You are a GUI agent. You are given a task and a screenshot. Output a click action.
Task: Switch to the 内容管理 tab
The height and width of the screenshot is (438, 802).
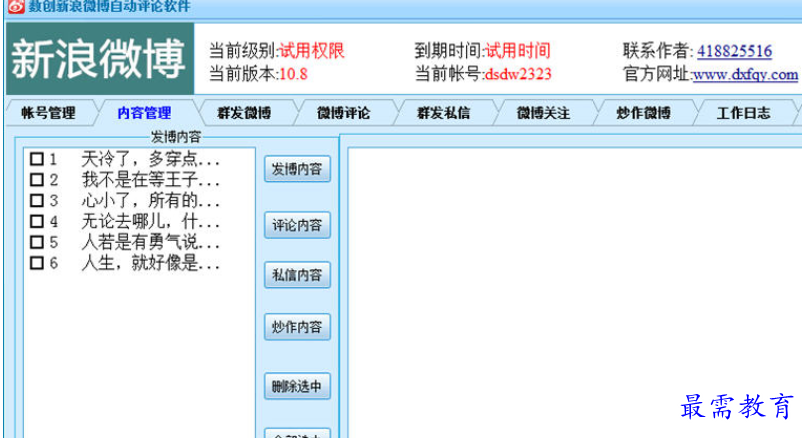click(x=145, y=113)
